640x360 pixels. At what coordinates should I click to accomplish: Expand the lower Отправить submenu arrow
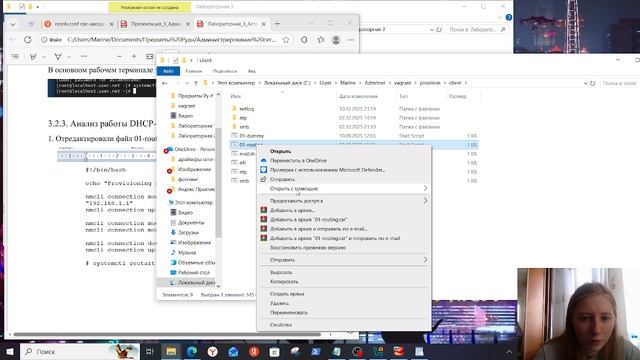click(x=425, y=260)
